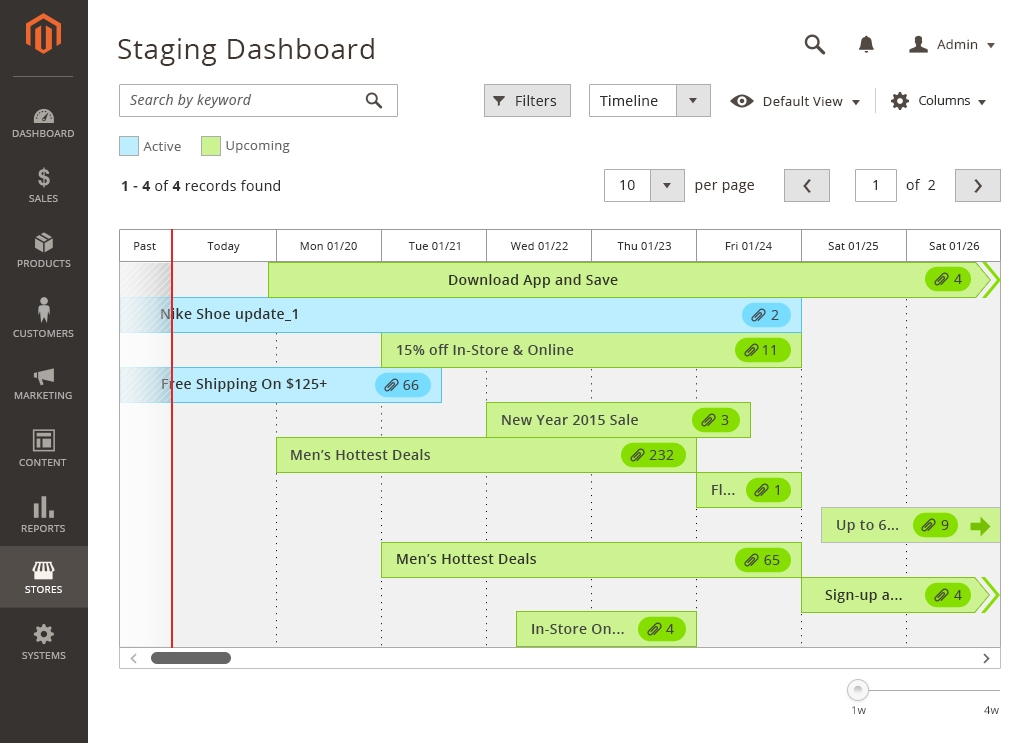Open notifications bell icon
Image resolution: width=1024 pixels, height=743 pixels.
point(866,44)
